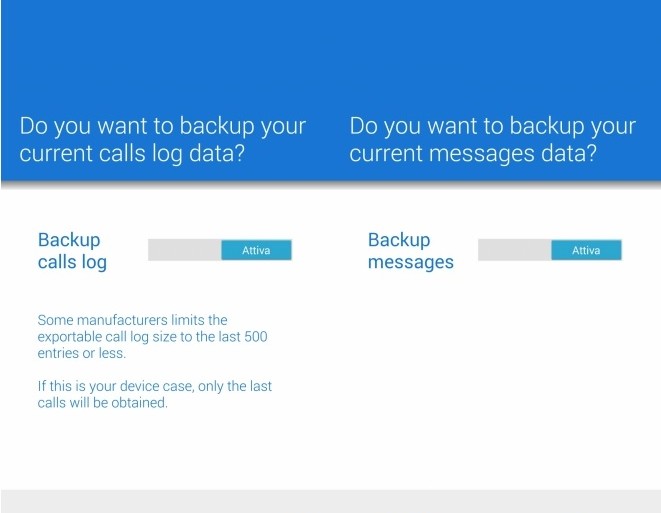Click the "If this is your device case" paragraph
Screen dimensions: 661x513
[154, 394]
